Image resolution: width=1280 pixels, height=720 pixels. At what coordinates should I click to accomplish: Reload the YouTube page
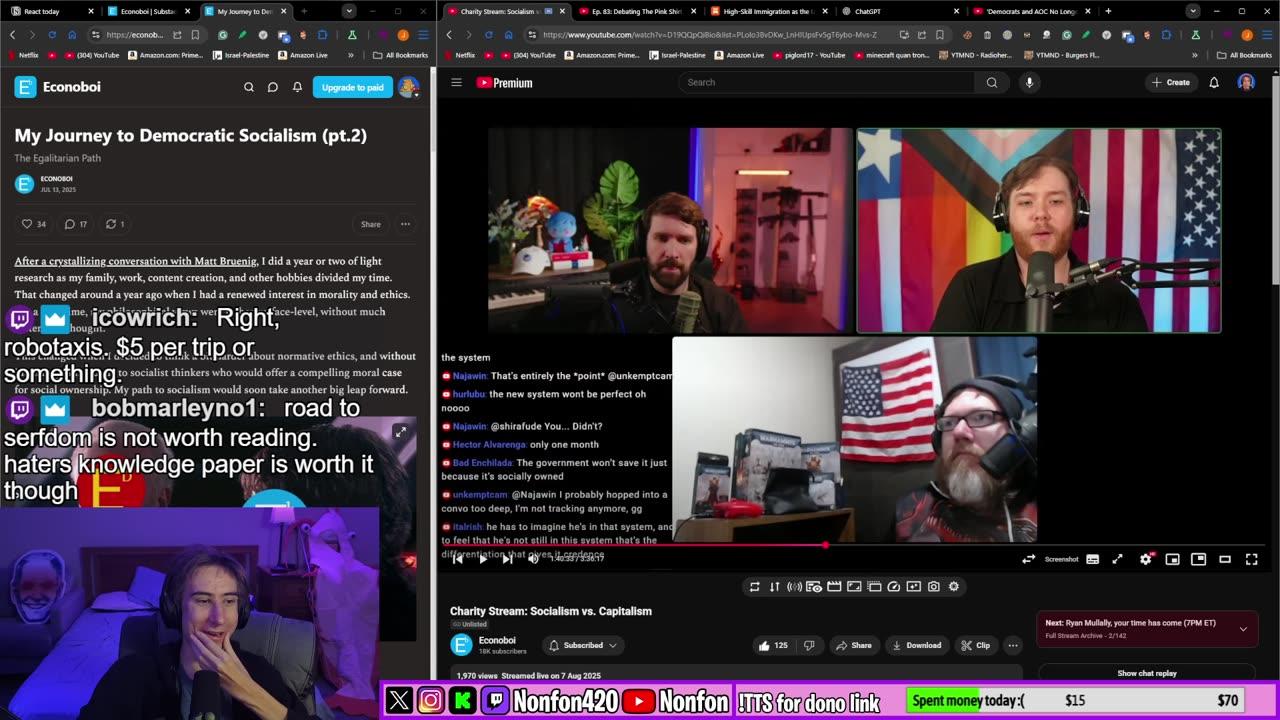pos(488,34)
